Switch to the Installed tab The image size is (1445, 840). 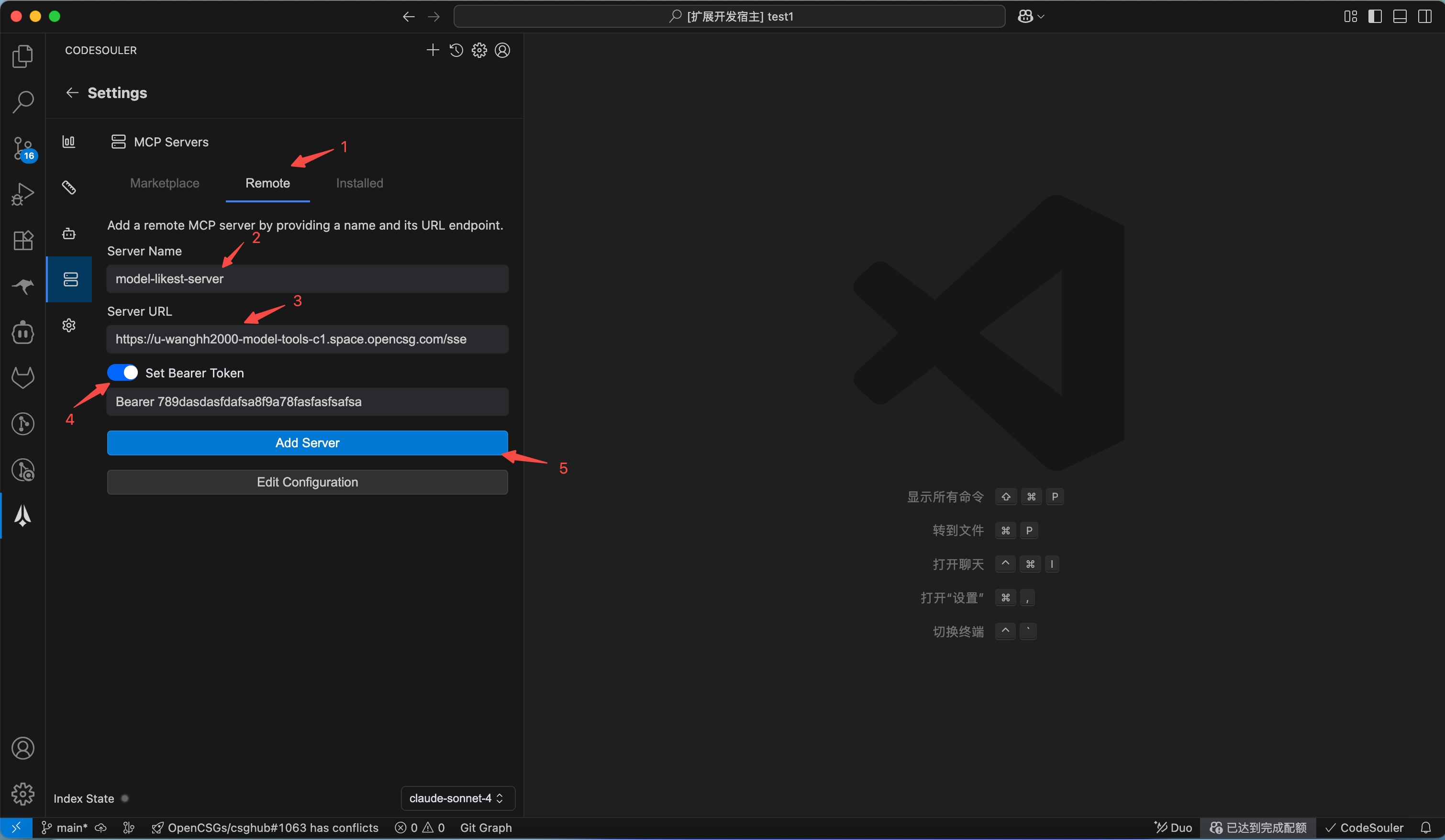(359, 183)
